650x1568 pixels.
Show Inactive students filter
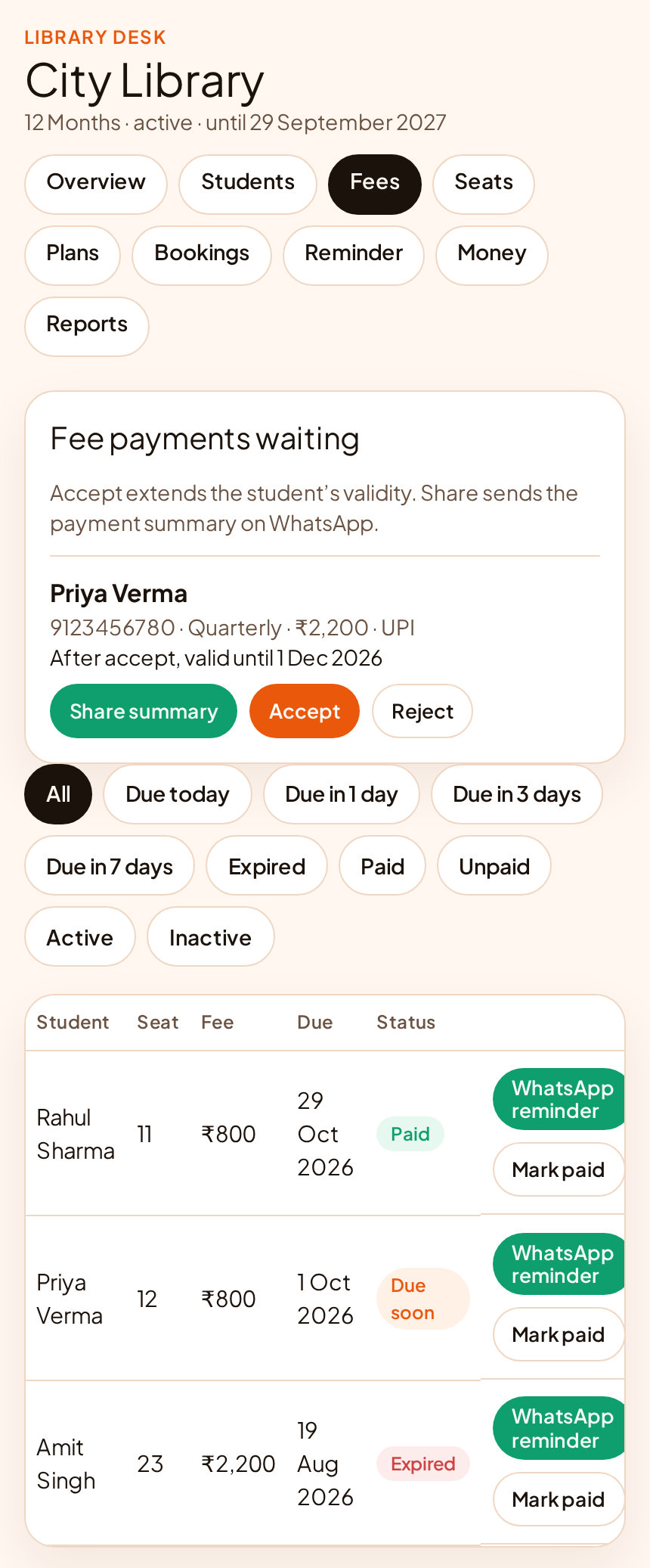coord(210,937)
